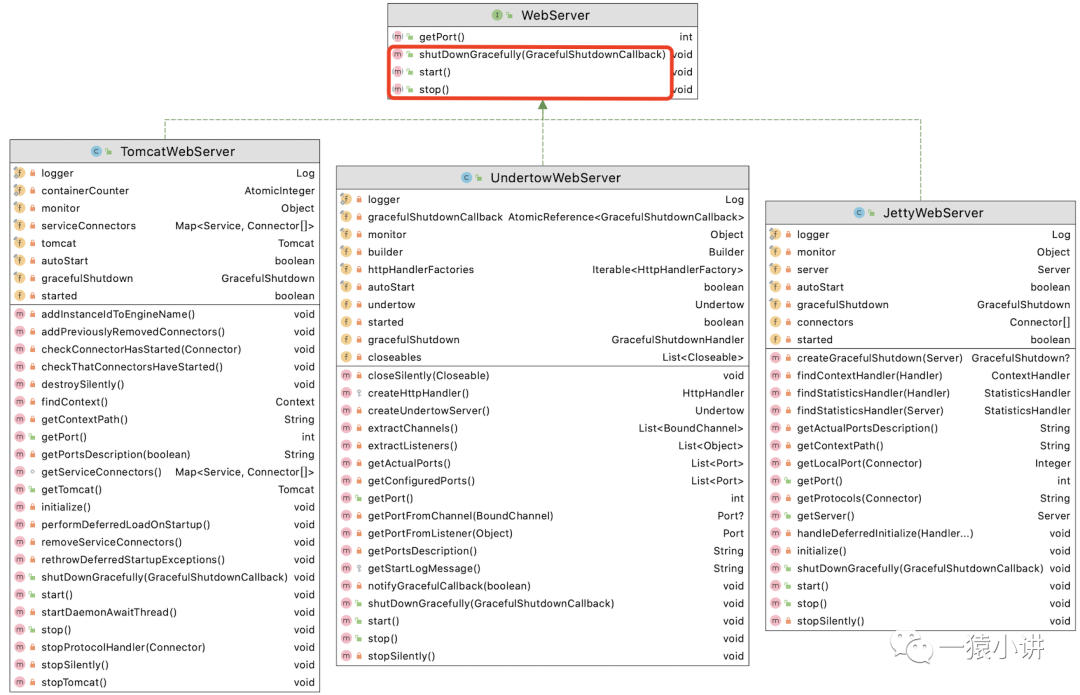Click the WebServer interface icon in header
The height and width of the screenshot is (695, 1080).
tap(497, 15)
